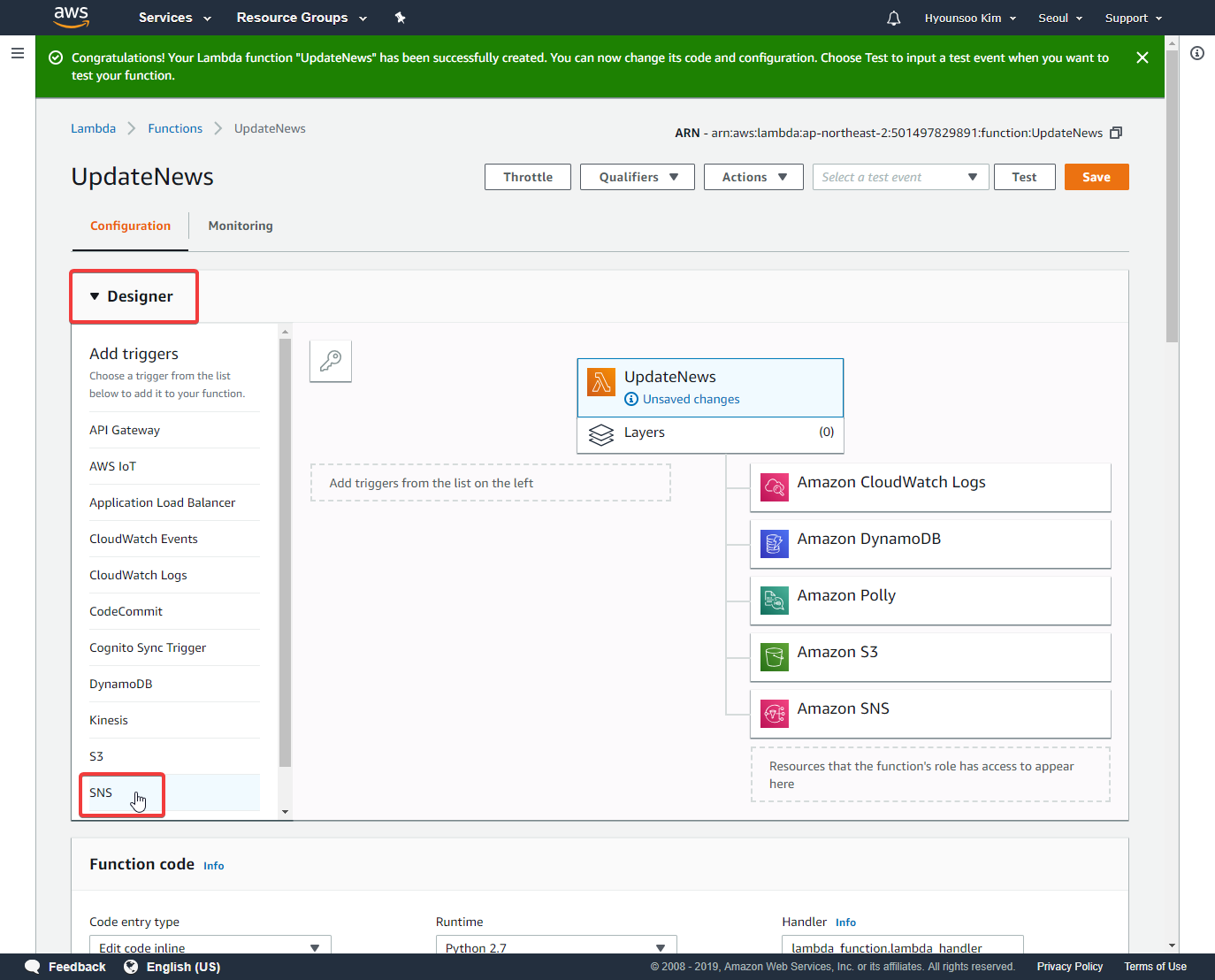Add the CodeCommit trigger

pos(174,611)
